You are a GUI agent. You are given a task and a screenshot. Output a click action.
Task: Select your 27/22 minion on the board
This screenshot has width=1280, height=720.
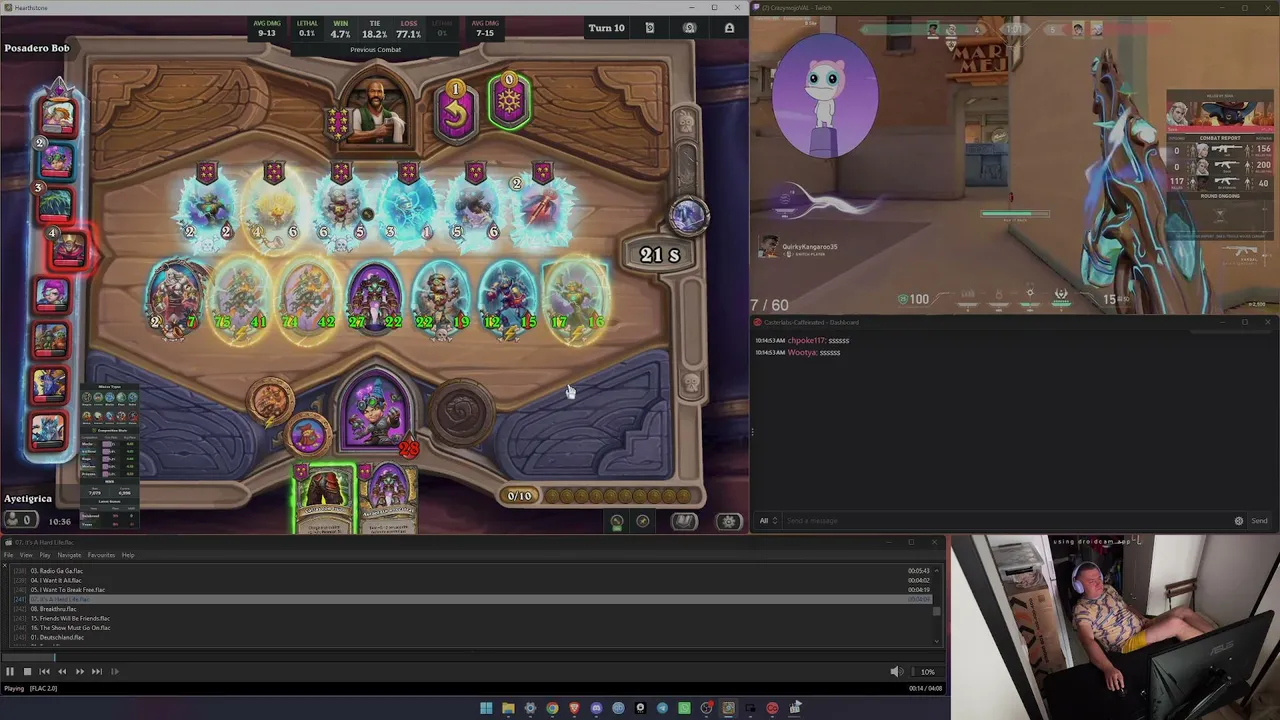(x=375, y=297)
